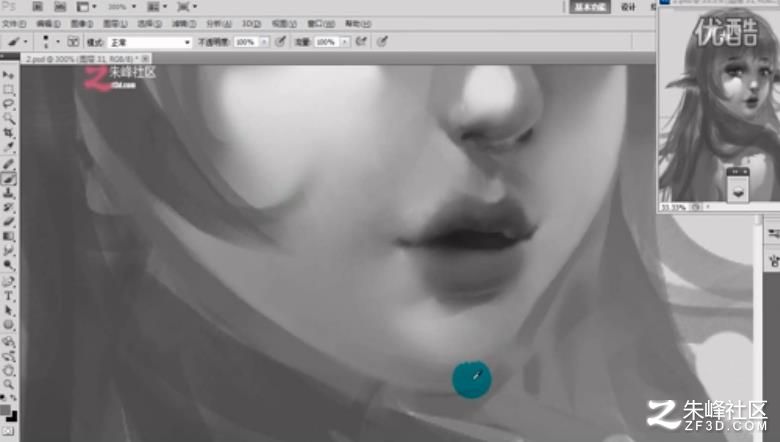This screenshot has width=780, height=442.
Task: Toggle pressure control for brush size
Action: click(x=382, y=42)
